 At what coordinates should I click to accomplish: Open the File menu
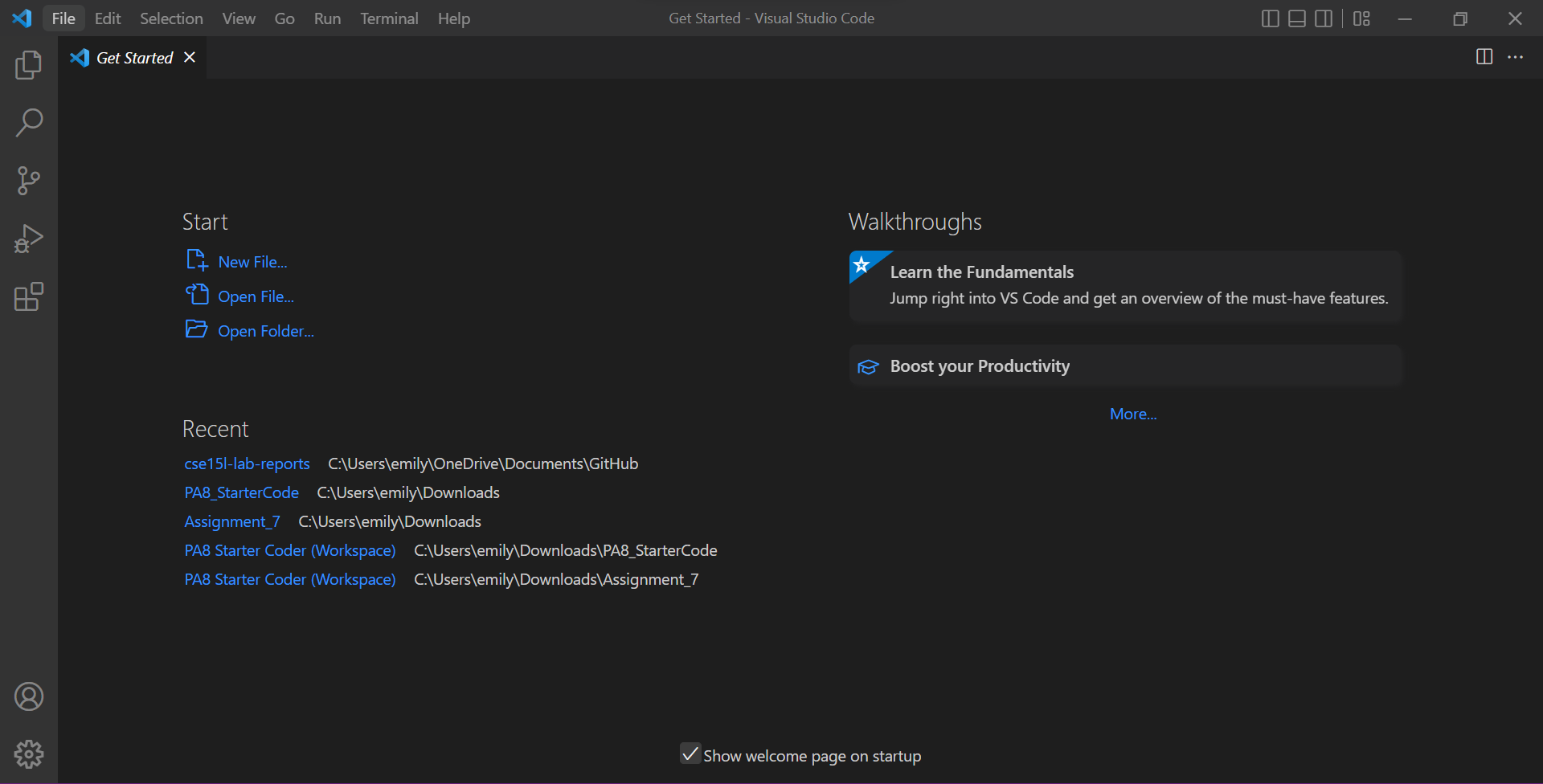click(63, 18)
